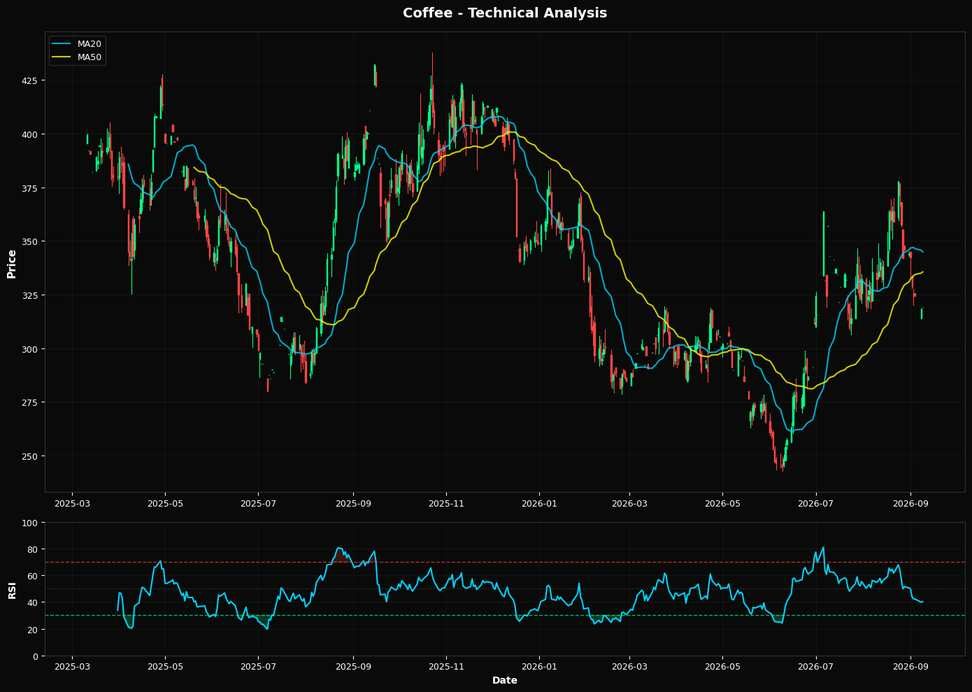Image resolution: width=972 pixels, height=692 pixels.
Task: Click the chart title 'Coffee - Technical Analysis'
Action: tap(505, 12)
